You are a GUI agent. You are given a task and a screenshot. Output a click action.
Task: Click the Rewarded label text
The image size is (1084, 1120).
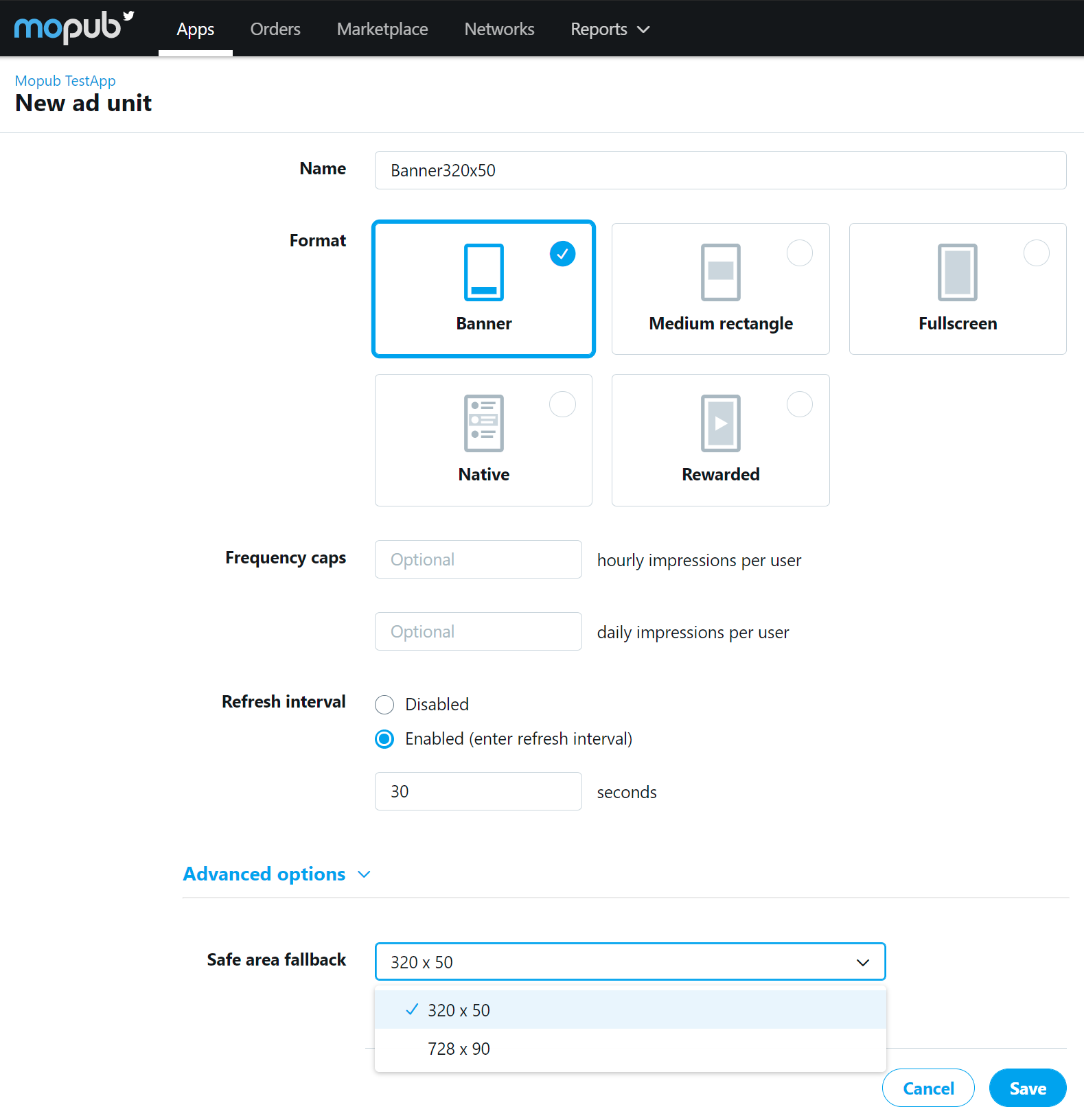(x=721, y=474)
